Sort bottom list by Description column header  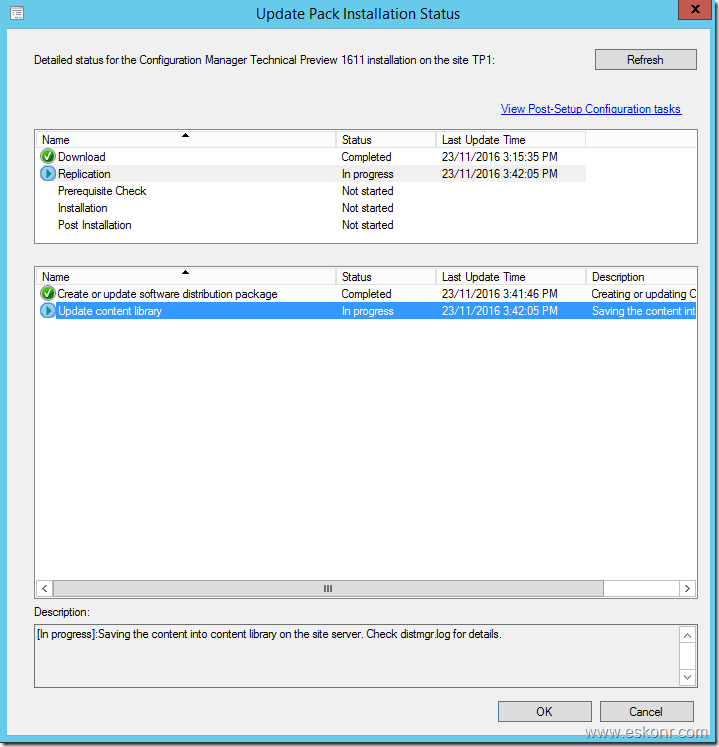tap(641, 277)
